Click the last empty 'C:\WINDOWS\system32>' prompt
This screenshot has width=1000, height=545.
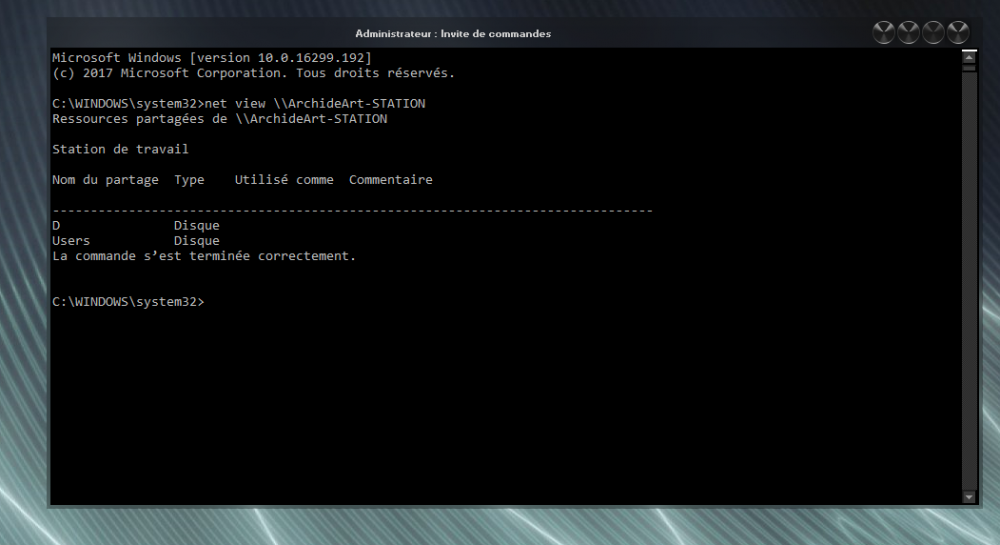128,302
